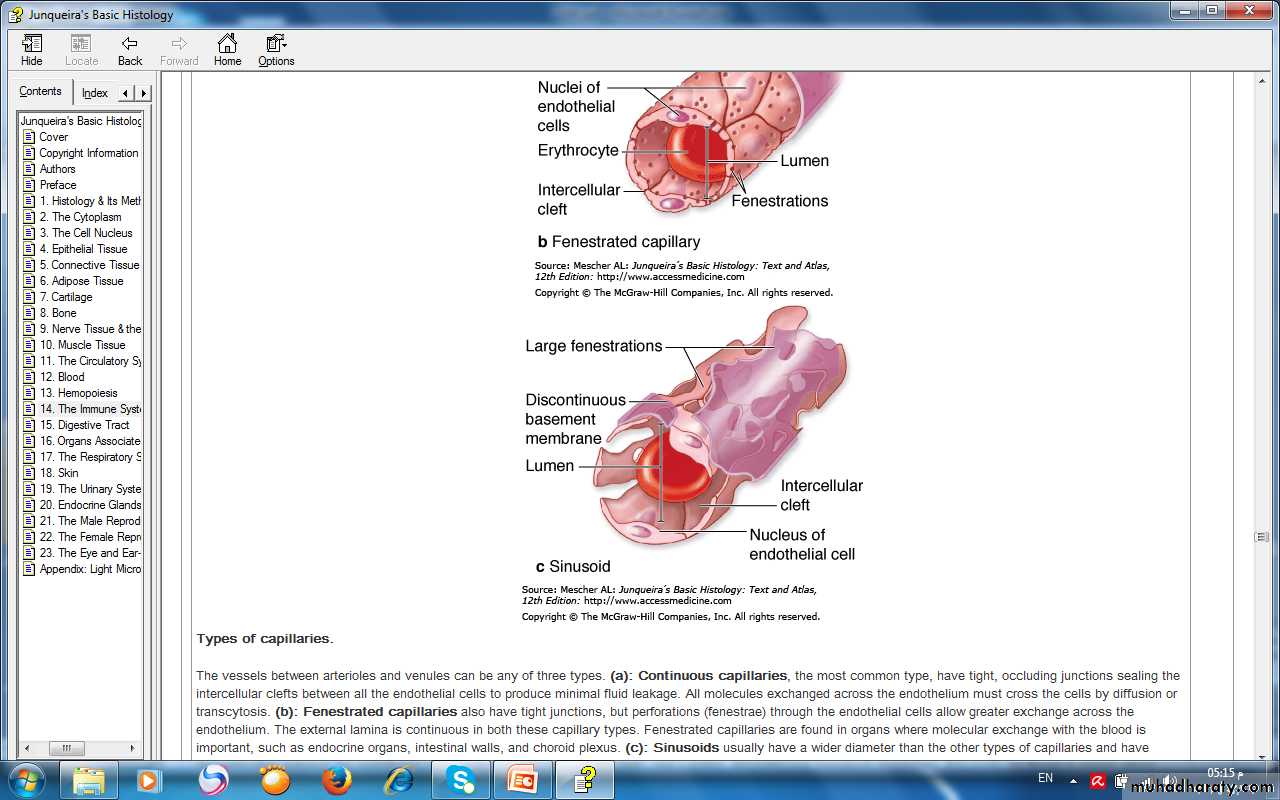Click the Hide toolbar icon
The width and height of the screenshot is (1280, 800).
pyautogui.click(x=32, y=50)
